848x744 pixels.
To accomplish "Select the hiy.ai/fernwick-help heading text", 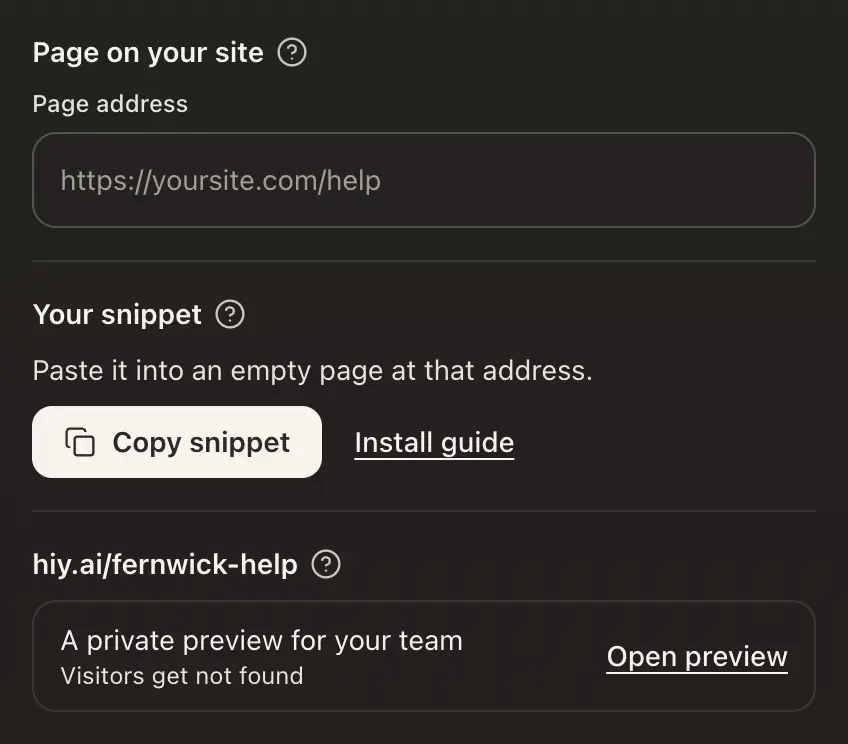I will 165,564.
